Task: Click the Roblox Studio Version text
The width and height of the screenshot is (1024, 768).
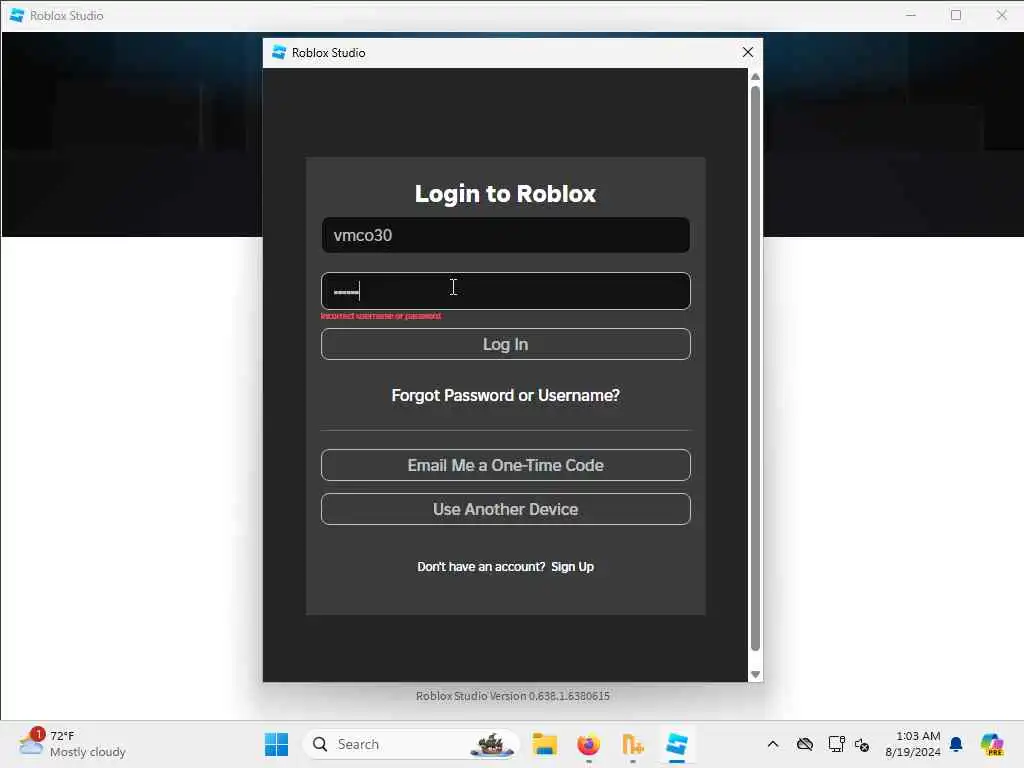Action: coord(513,696)
